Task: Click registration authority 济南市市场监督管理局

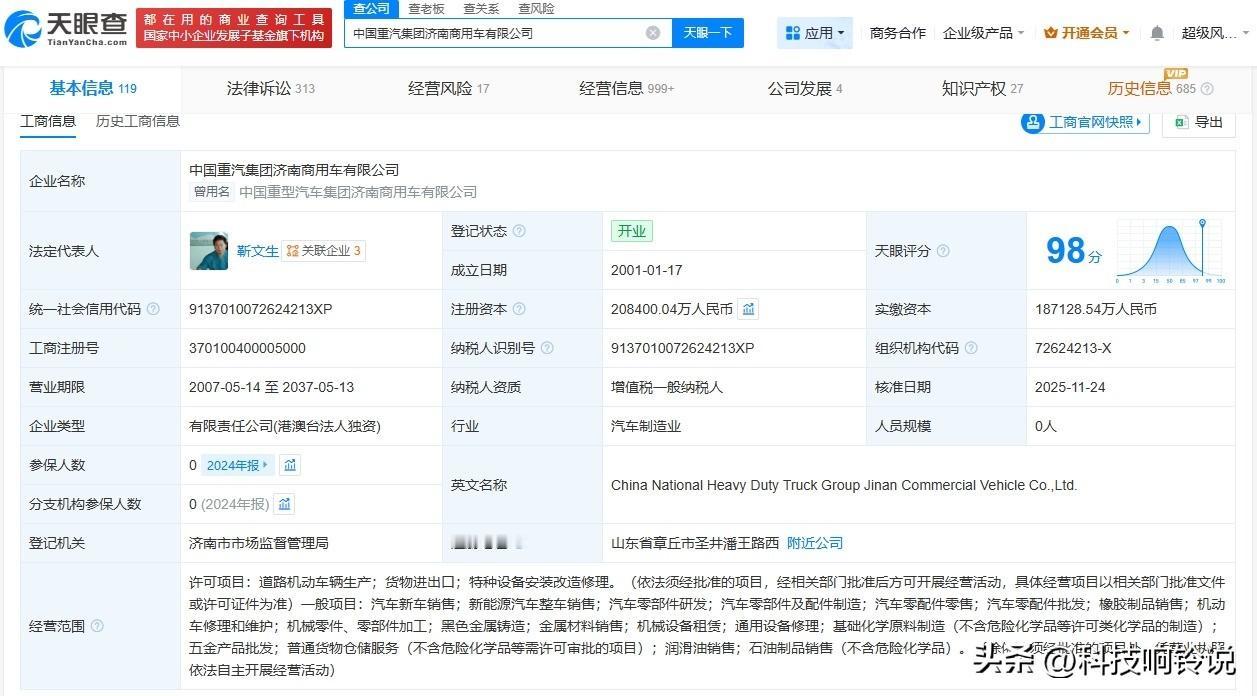Action: pyautogui.click(x=259, y=543)
